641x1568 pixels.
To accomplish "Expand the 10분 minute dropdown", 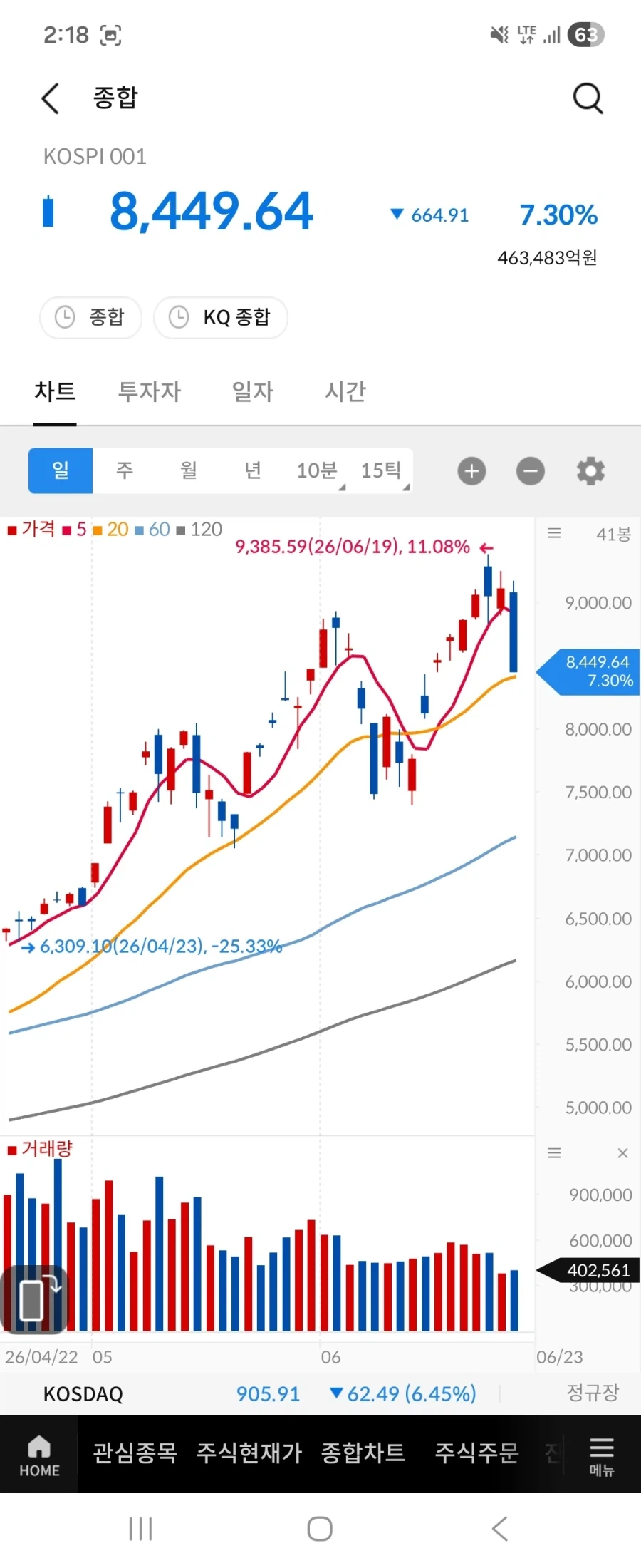I will (x=317, y=470).
